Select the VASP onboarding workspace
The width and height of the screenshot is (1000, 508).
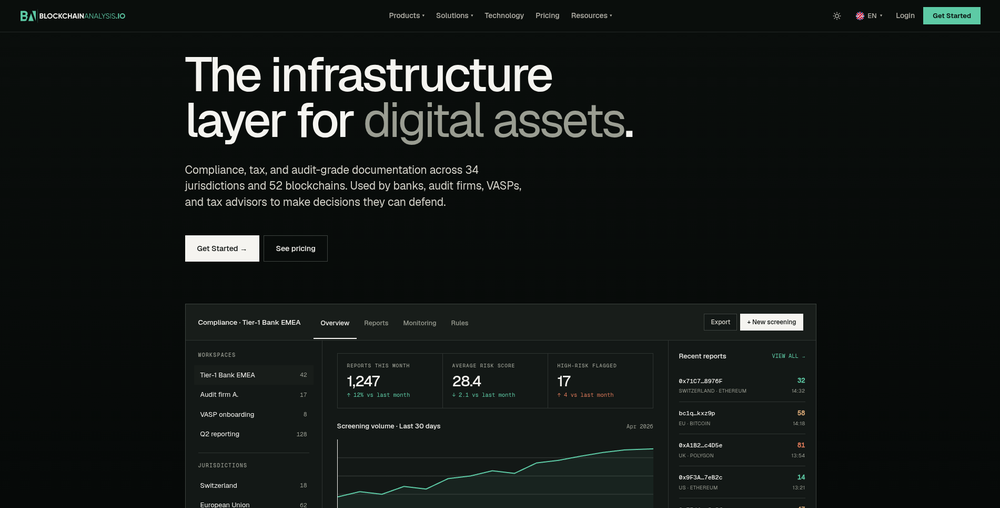coord(253,414)
